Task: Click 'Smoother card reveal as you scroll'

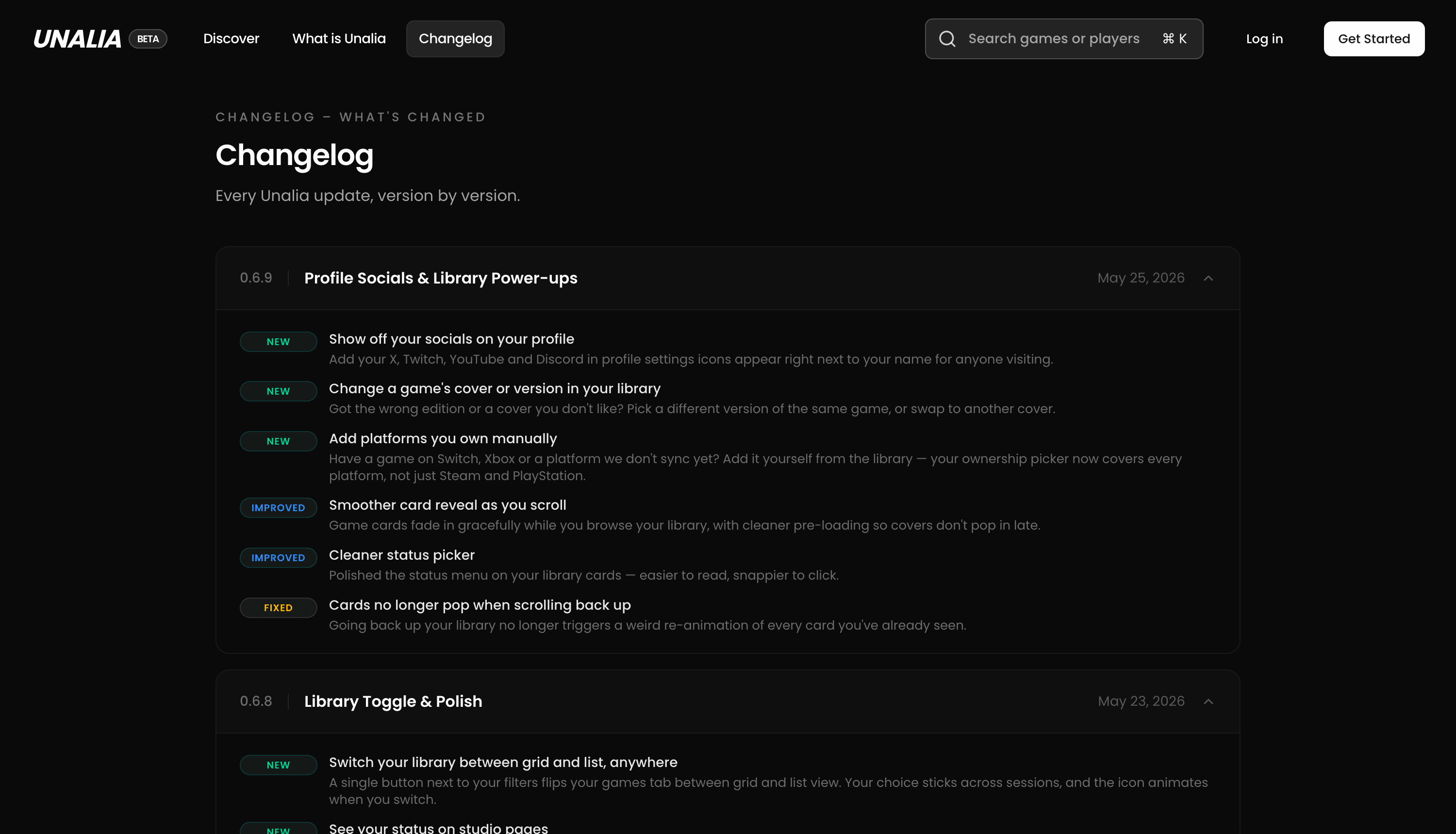Action: (447, 505)
